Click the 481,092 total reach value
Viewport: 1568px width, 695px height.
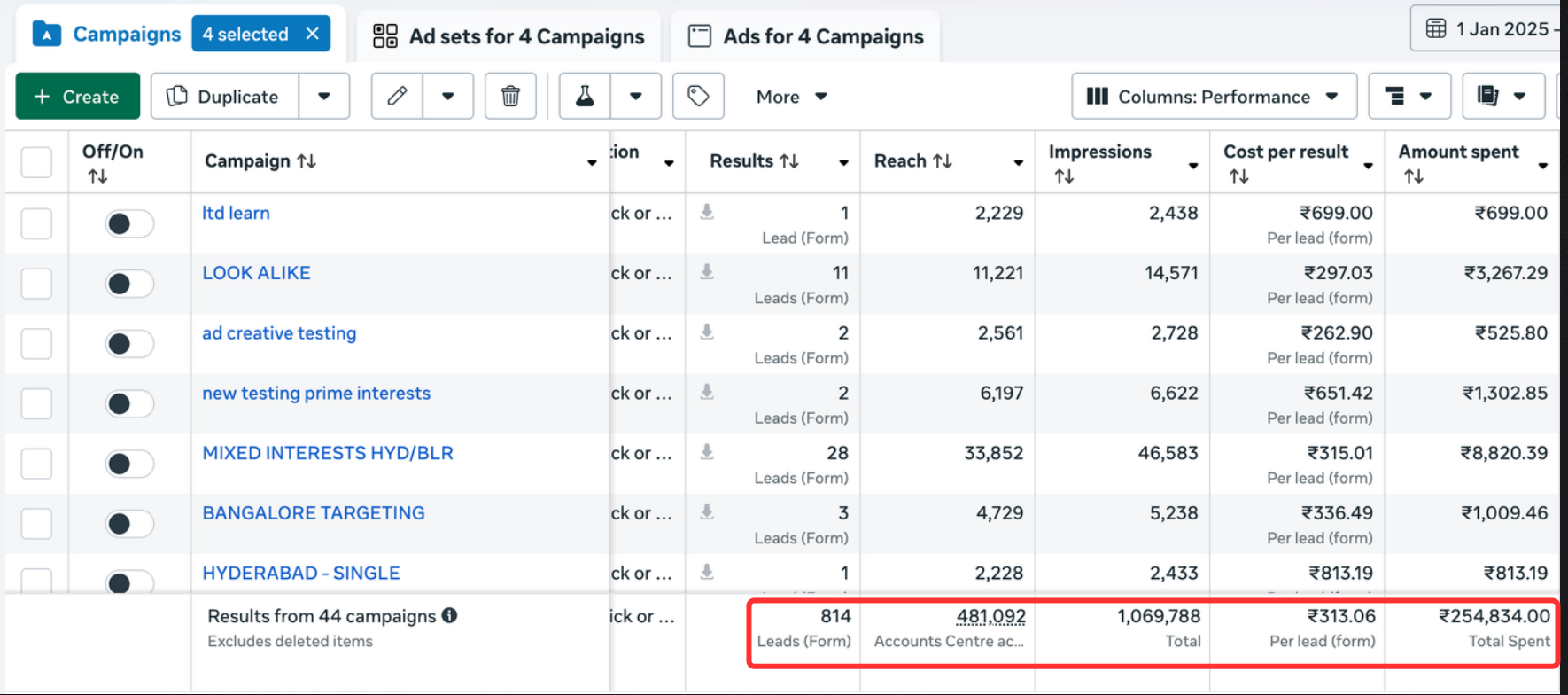(x=990, y=616)
